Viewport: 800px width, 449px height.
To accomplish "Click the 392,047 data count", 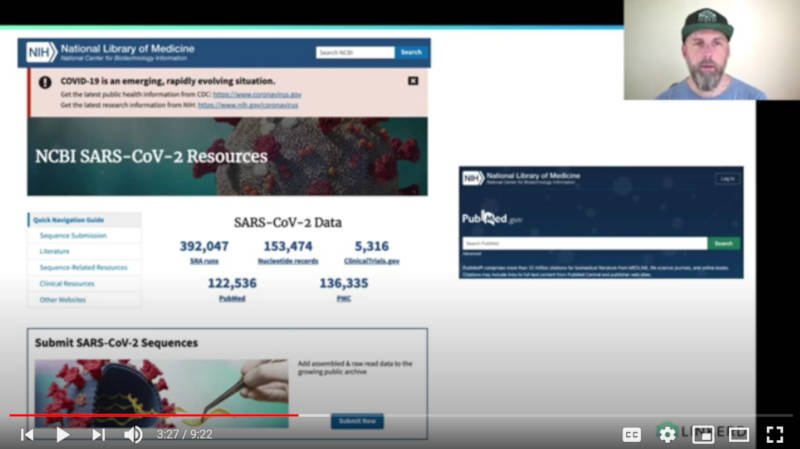I will tap(204, 246).
